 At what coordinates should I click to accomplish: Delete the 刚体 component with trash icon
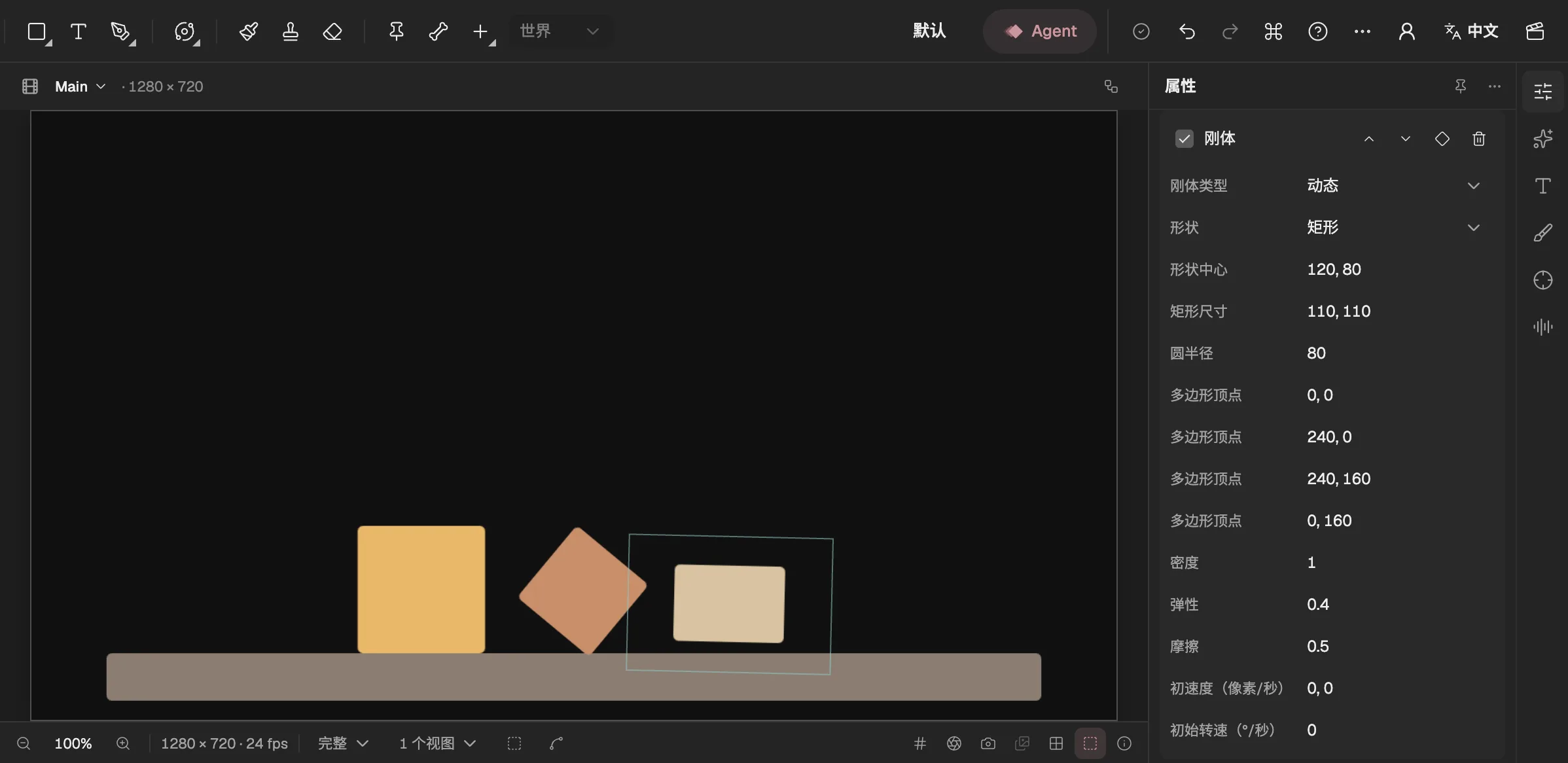[x=1479, y=139]
